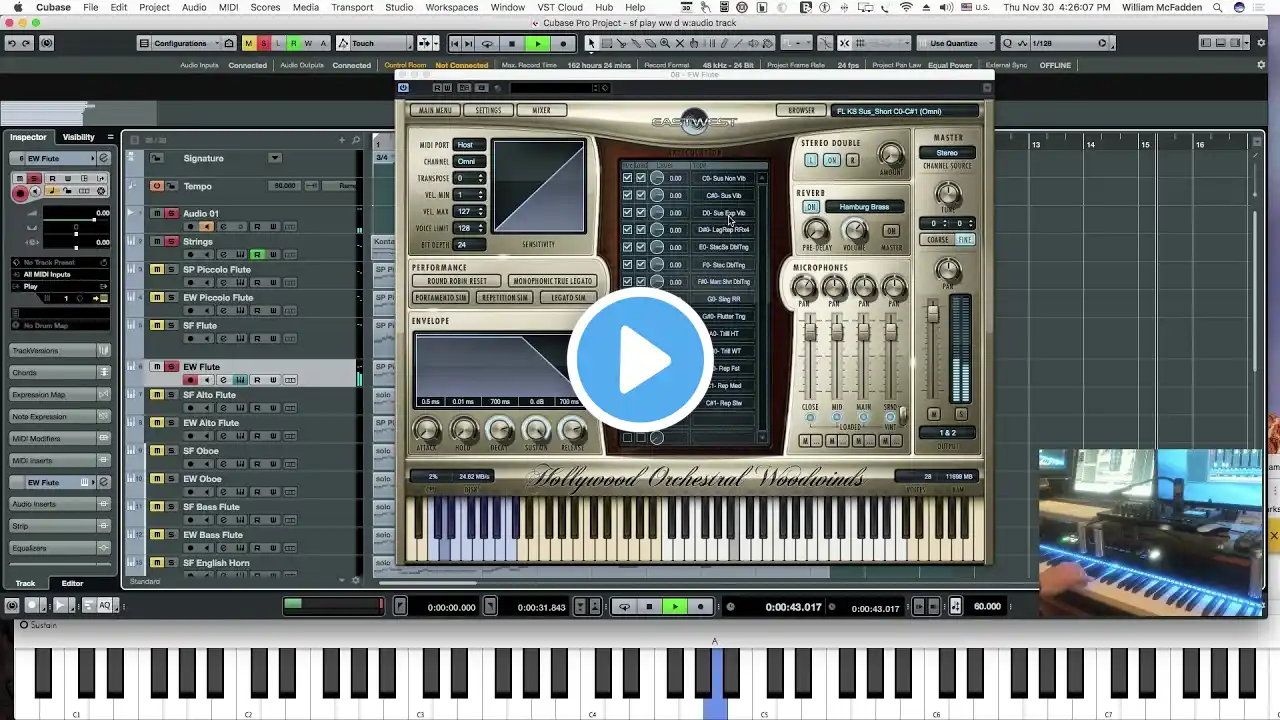The height and width of the screenshot is (720, 1280).
Task: Toggle the Cycle button in top transport
Action: tap(487, 43)
